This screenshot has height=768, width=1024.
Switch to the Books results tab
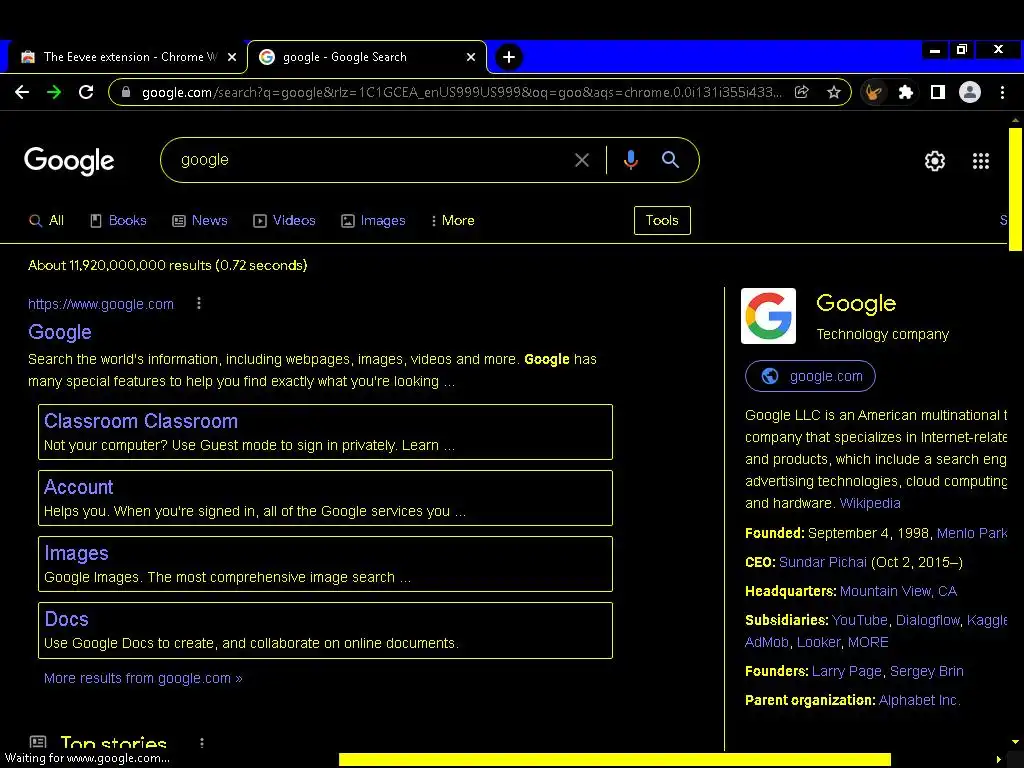click(118, 221)
